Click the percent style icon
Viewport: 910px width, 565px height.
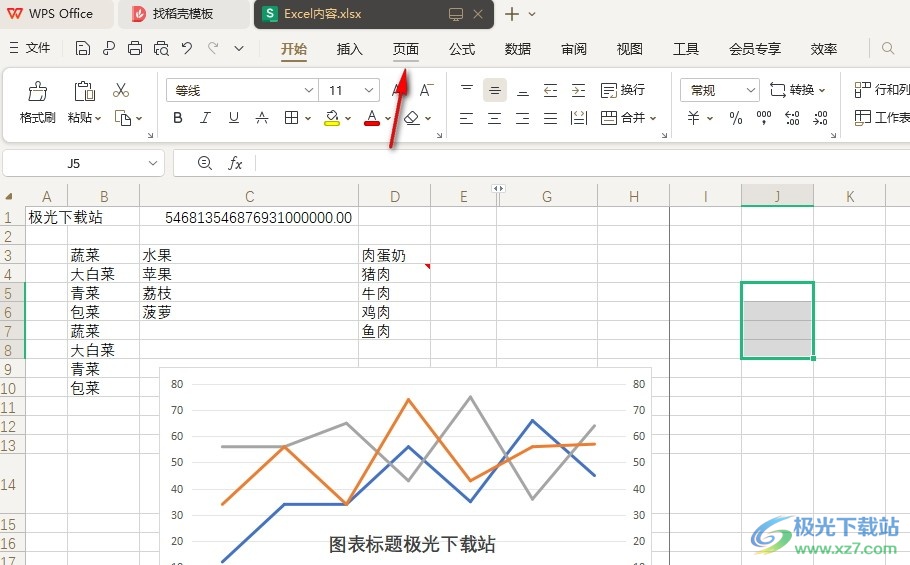[x=735, y=118]
